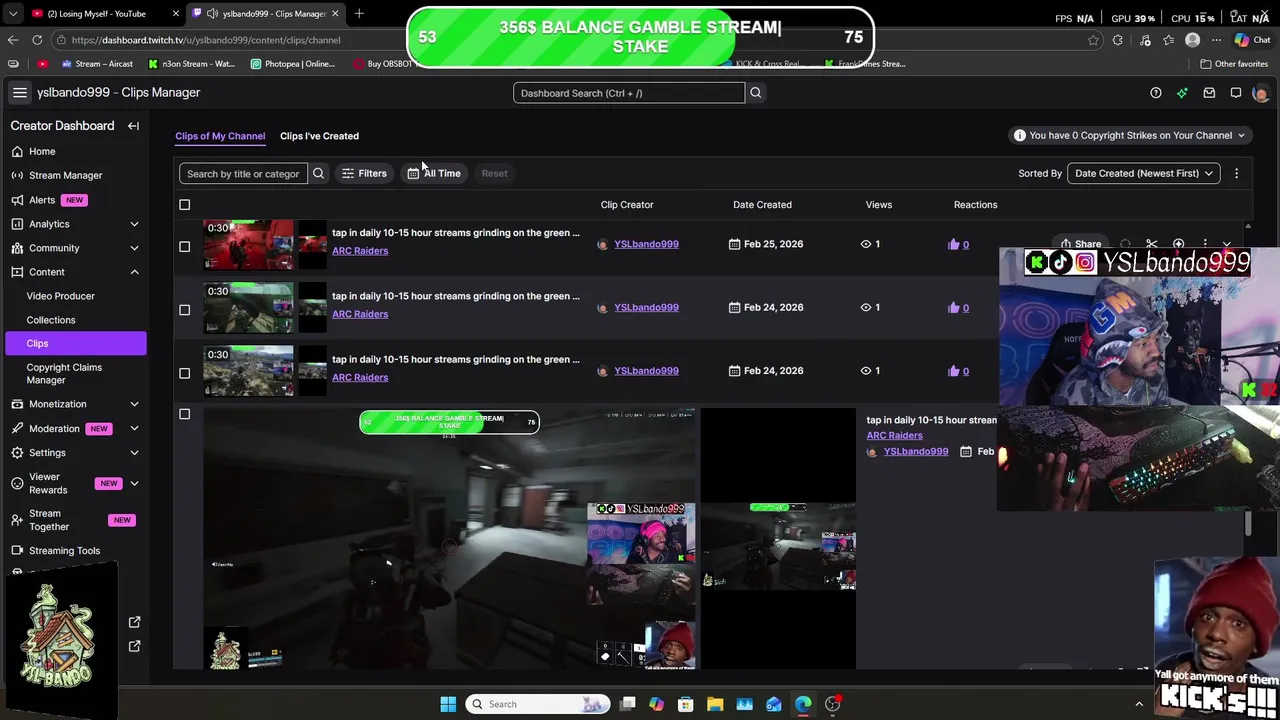This screenshot has height=720, width=1280.
Task: Open the Sorted By Date Created dropdown
Action: pyautogui.click(x=1143, y=173)
